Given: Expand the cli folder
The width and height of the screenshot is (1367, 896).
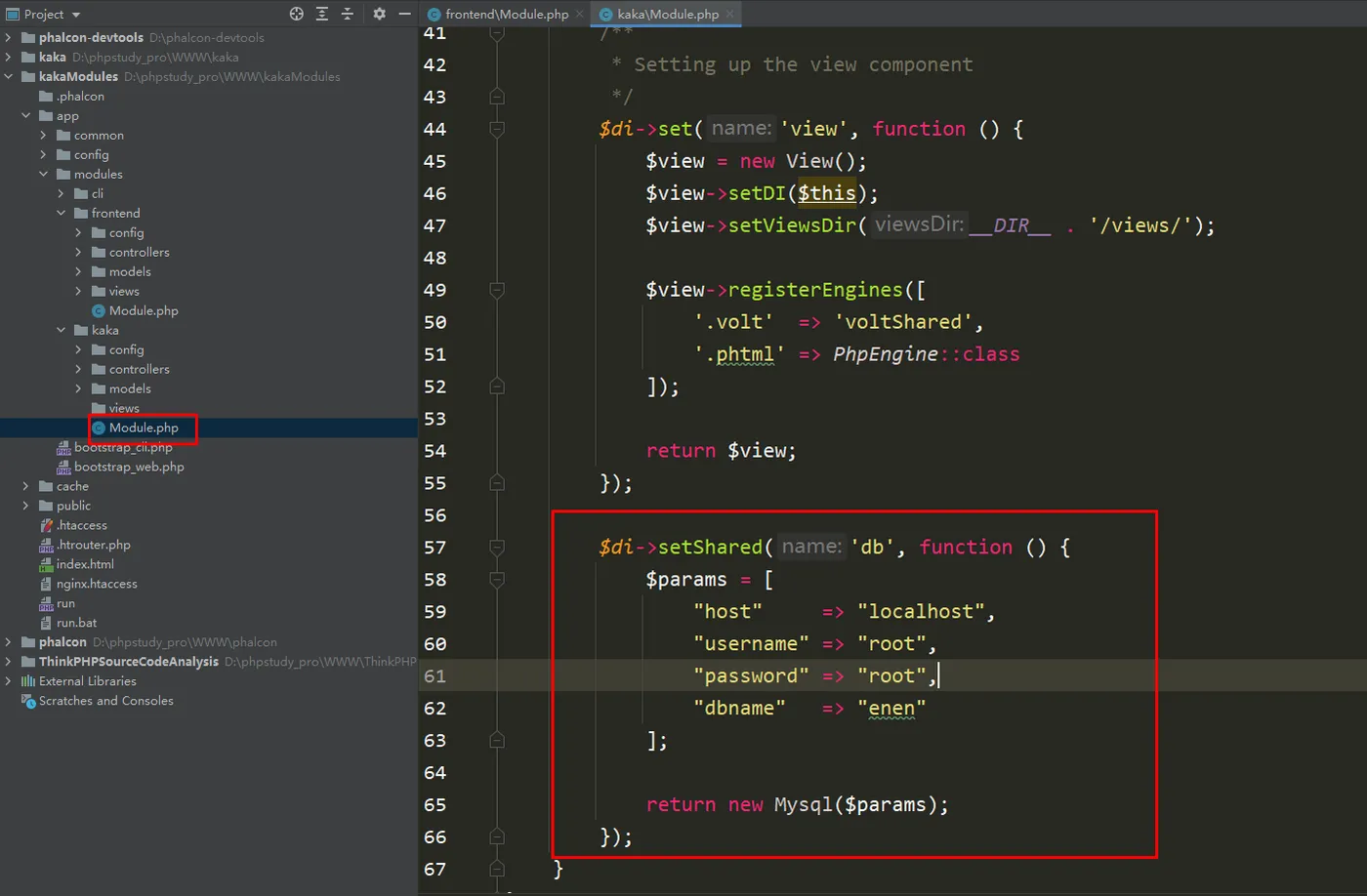Looking at the screenshot, I should (x=62, y=193).
